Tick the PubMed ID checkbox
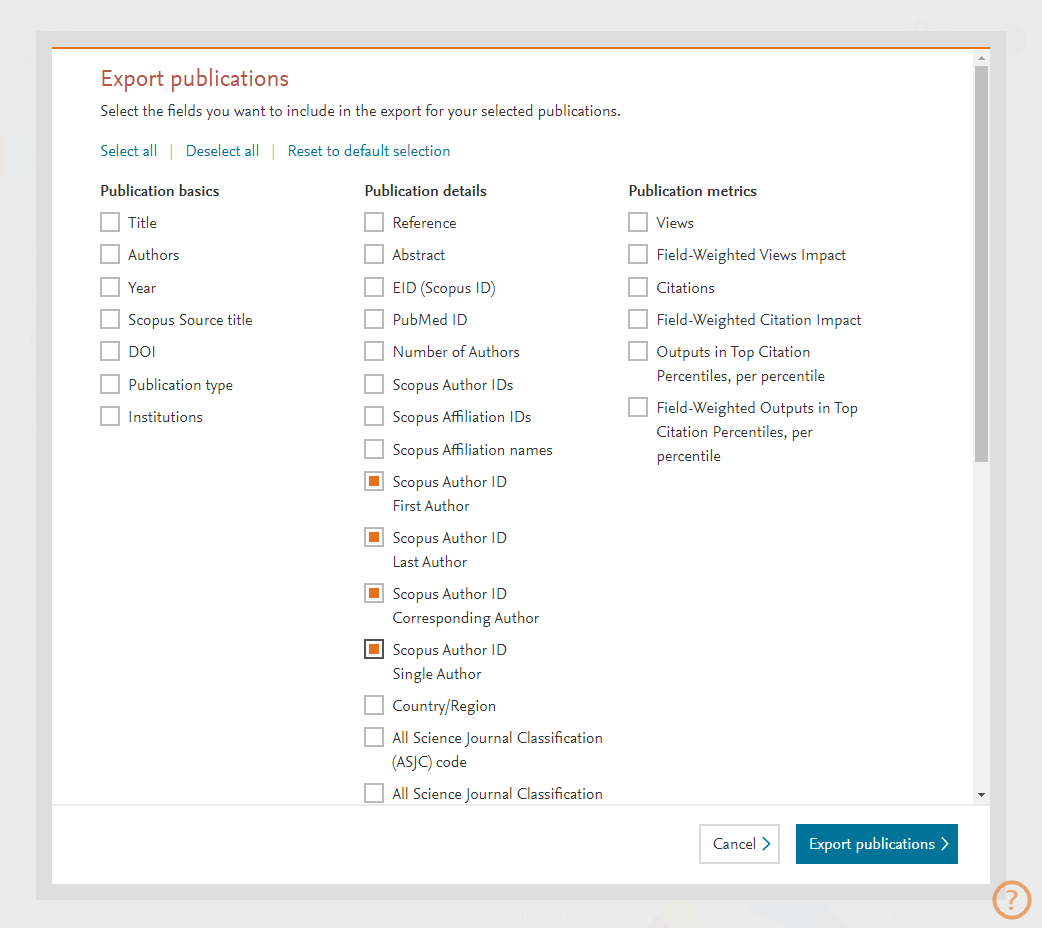Image resolution: width=1042 pixels, height=928 pixels. [x=374, y=319]
